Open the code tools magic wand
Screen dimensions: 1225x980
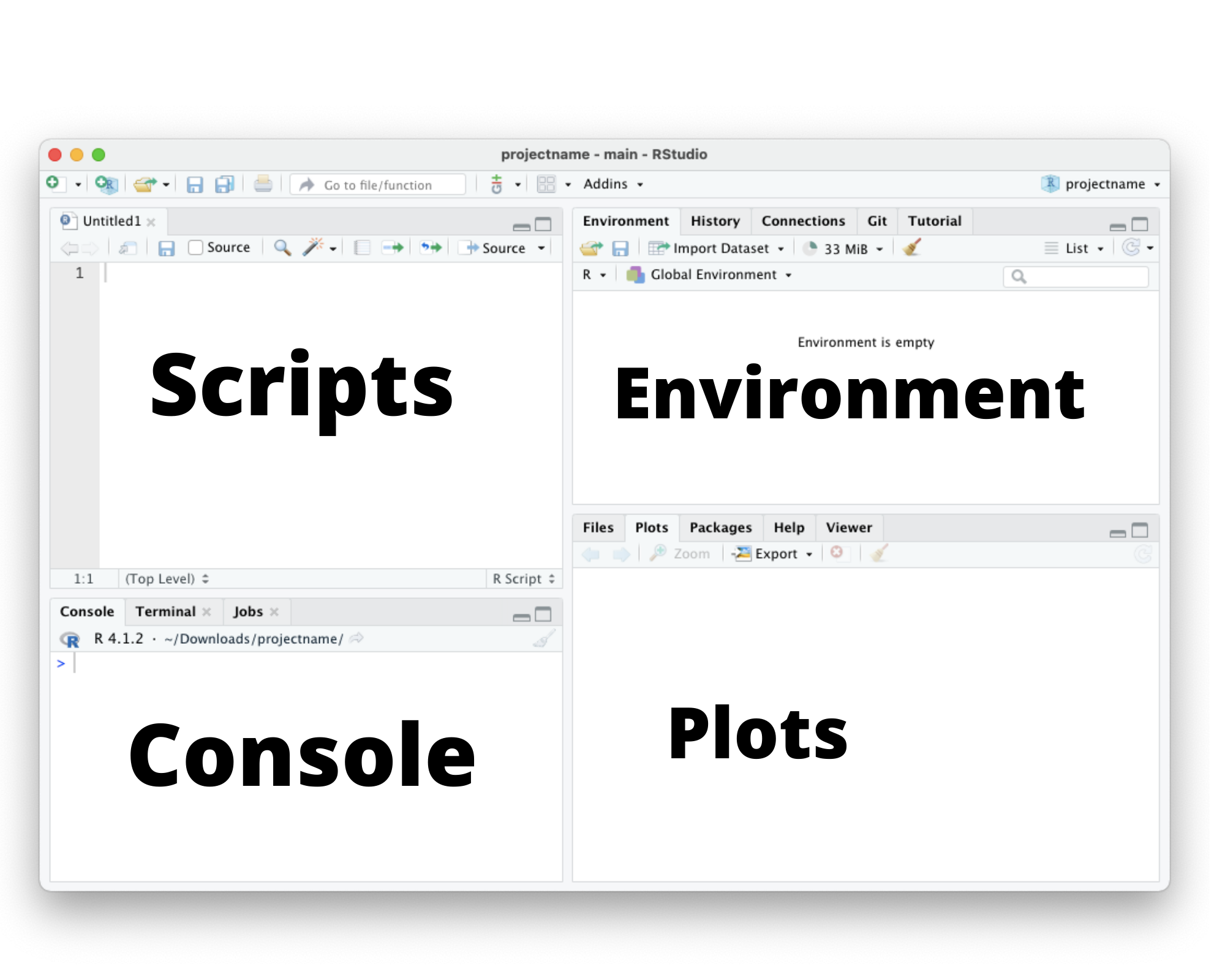[x=312, y=247]
